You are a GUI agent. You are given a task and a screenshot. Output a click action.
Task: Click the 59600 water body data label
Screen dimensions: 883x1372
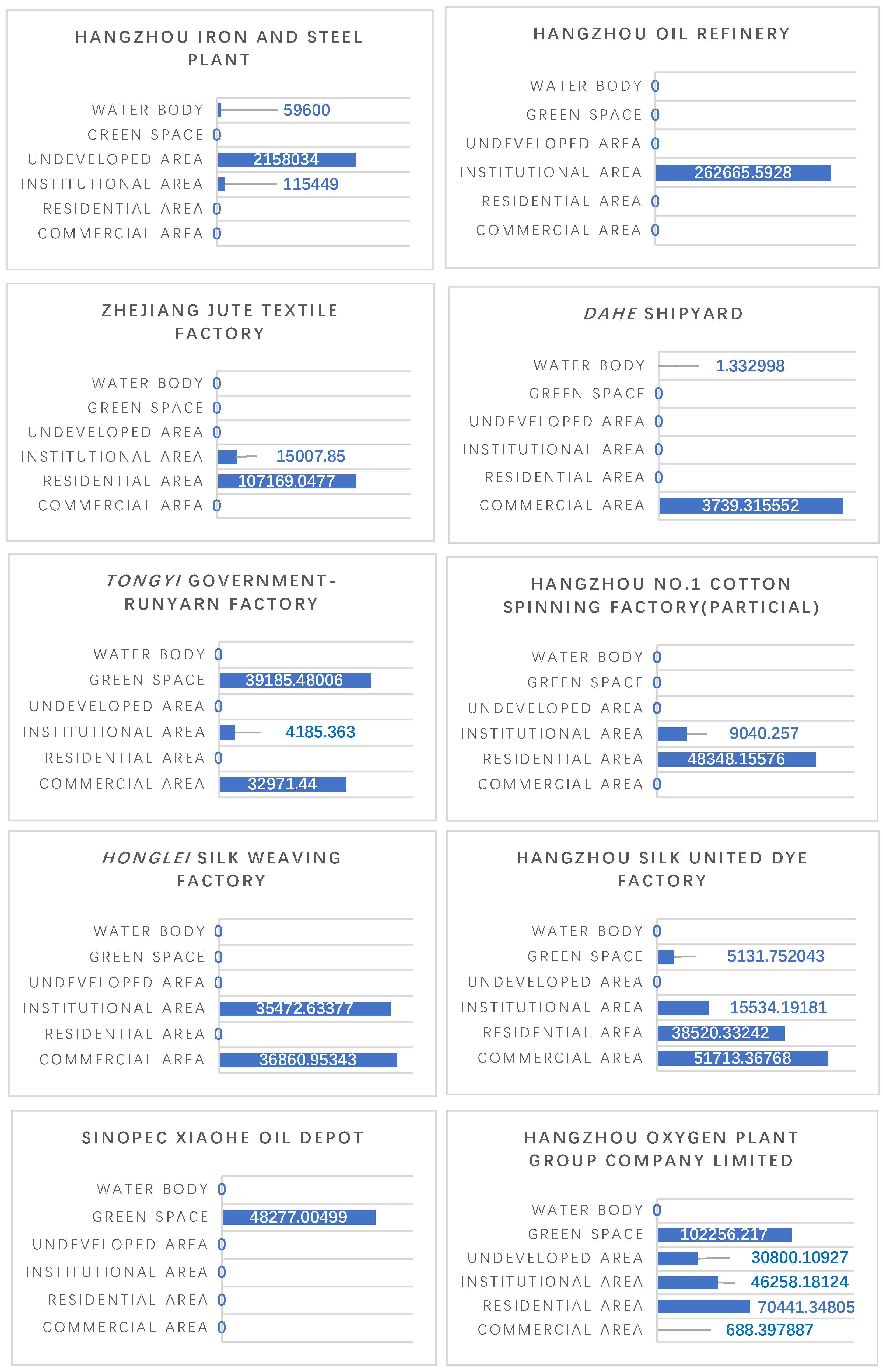point(306,110)
